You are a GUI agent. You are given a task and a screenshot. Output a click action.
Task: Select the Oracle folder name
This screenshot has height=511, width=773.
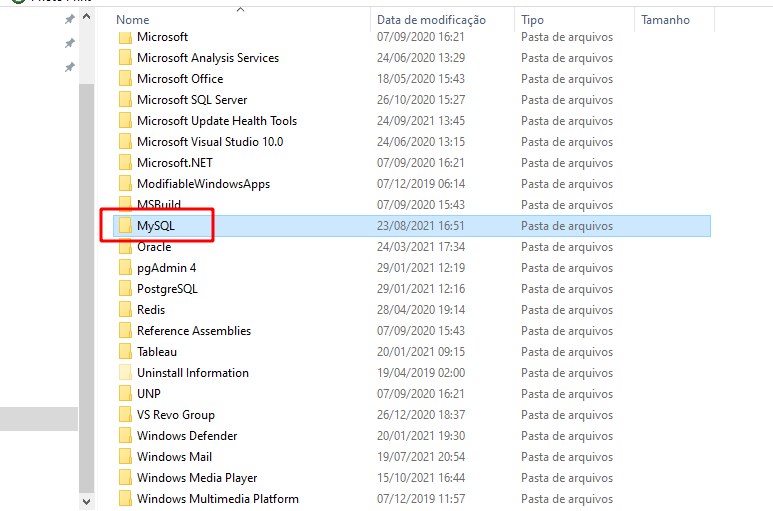click(154, 247)
